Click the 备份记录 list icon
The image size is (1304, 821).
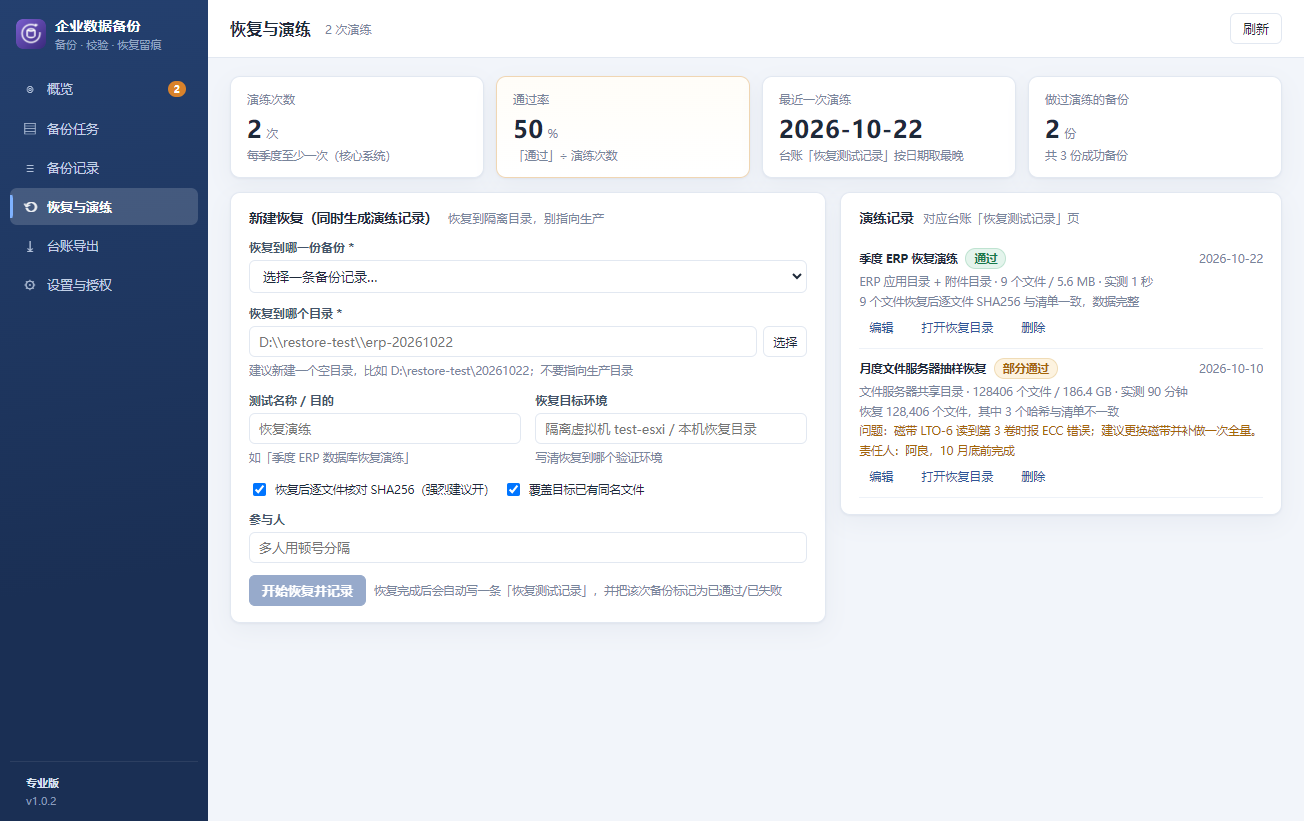pyautogui.click(x=30, y=168)
